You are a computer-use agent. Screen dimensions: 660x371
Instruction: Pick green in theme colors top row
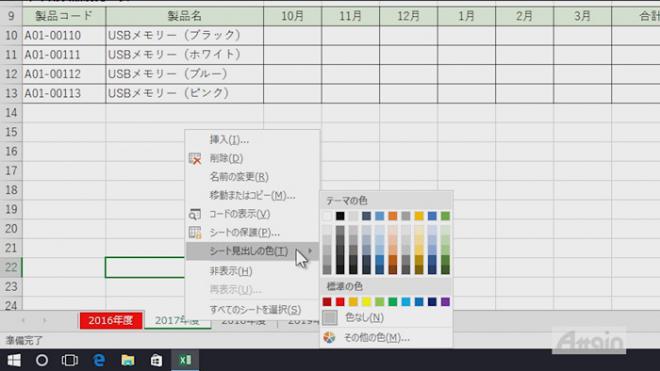point(445,216)
